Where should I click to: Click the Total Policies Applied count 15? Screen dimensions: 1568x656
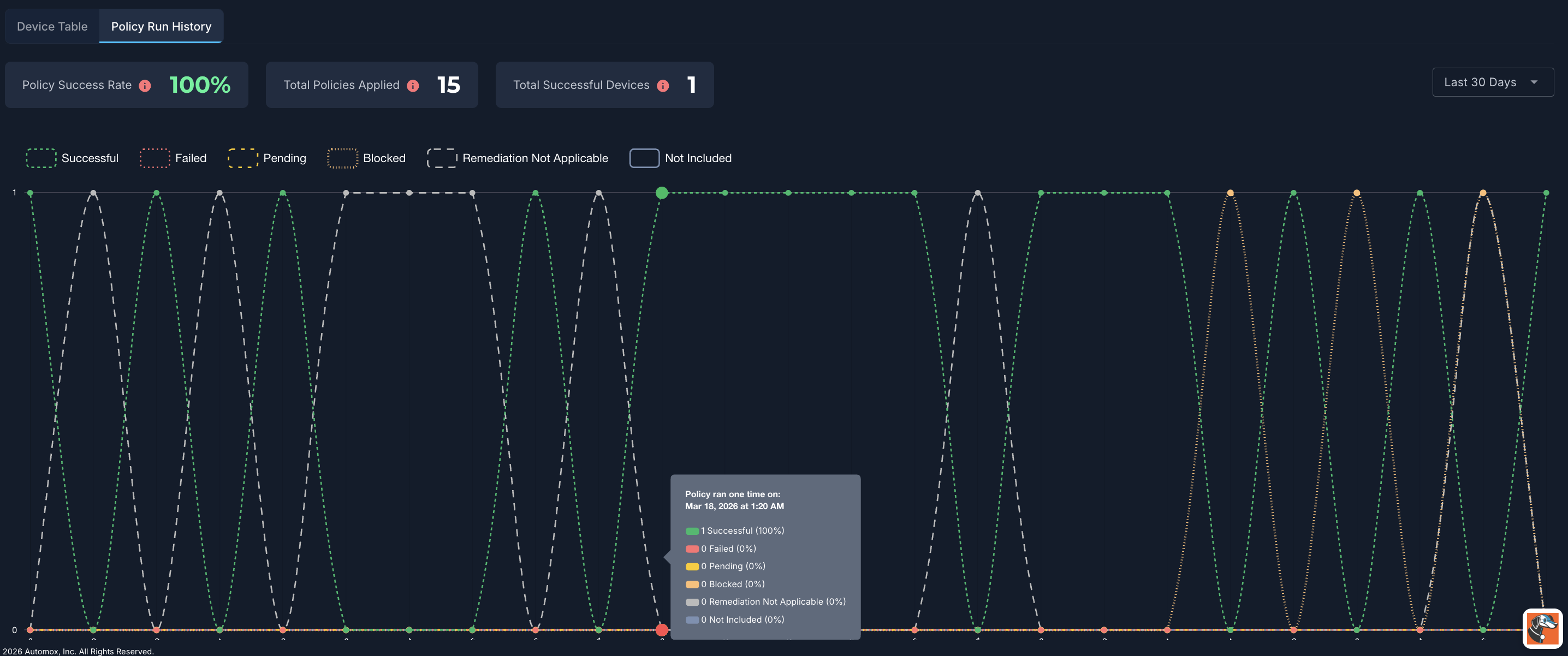(449, 85)
